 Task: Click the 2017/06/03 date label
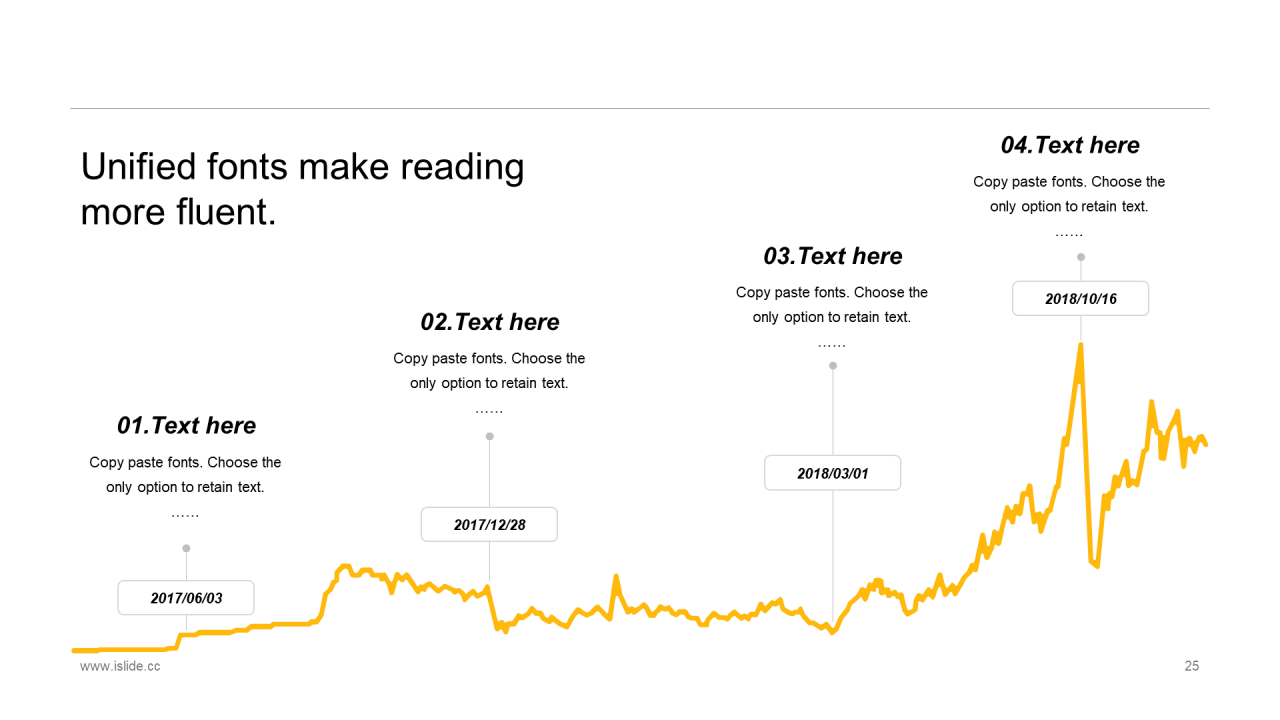[x=186, y=598]
